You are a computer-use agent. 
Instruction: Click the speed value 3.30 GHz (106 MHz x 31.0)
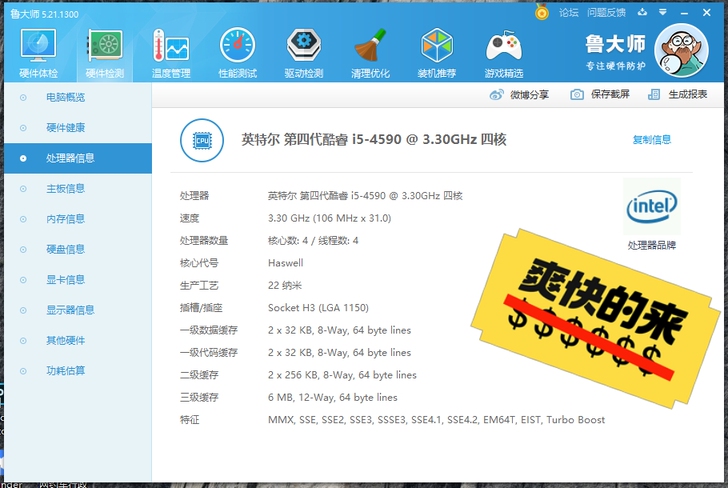coord(330,218)
